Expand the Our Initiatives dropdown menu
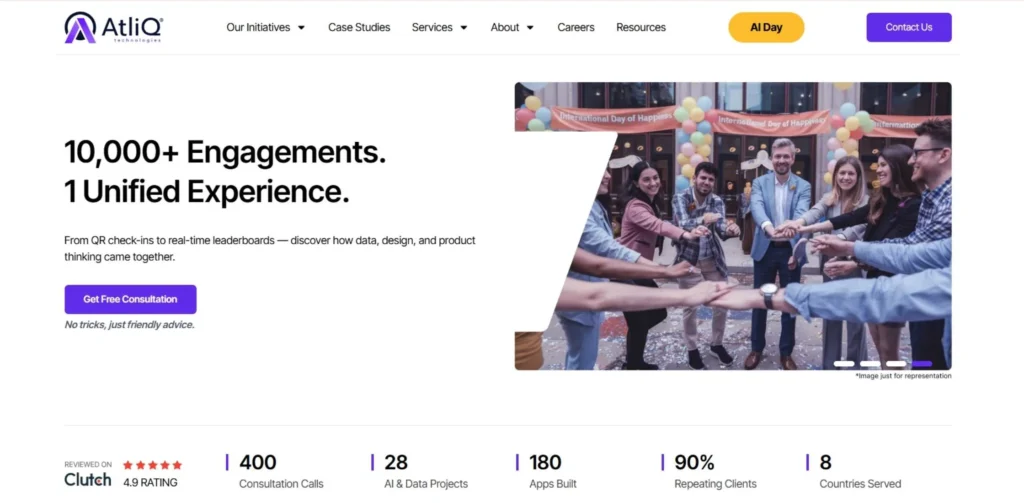This screenshot has height=503, width=1024. [x=265, y=27]
